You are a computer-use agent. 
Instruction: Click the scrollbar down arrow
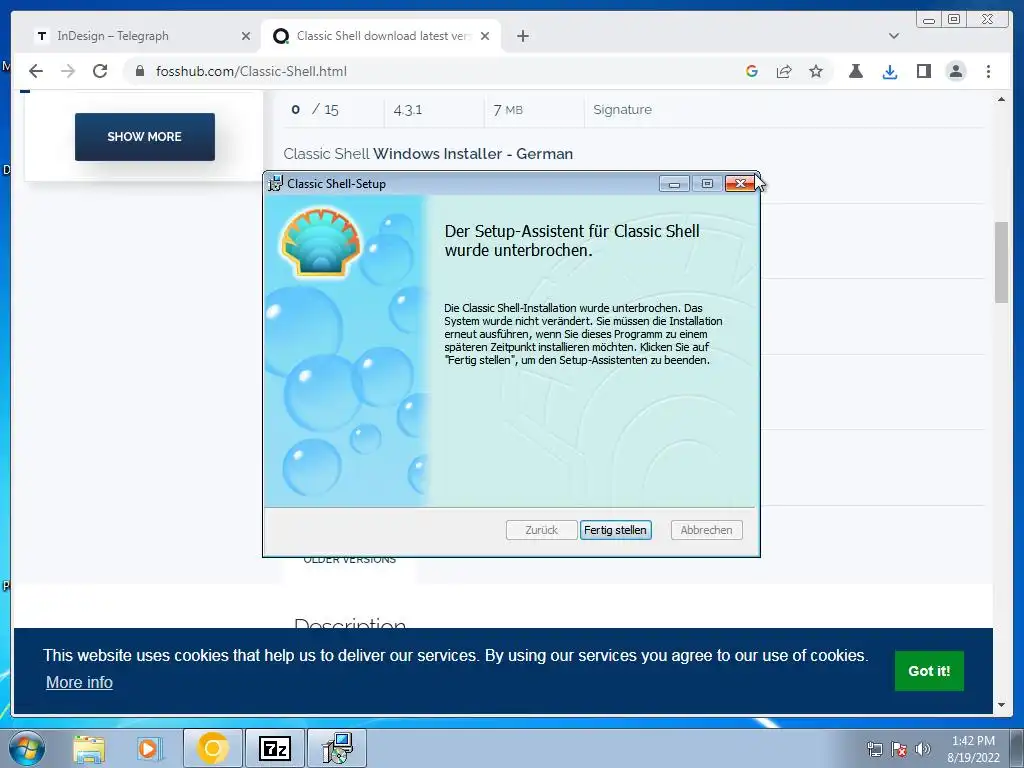(1001, 705)
